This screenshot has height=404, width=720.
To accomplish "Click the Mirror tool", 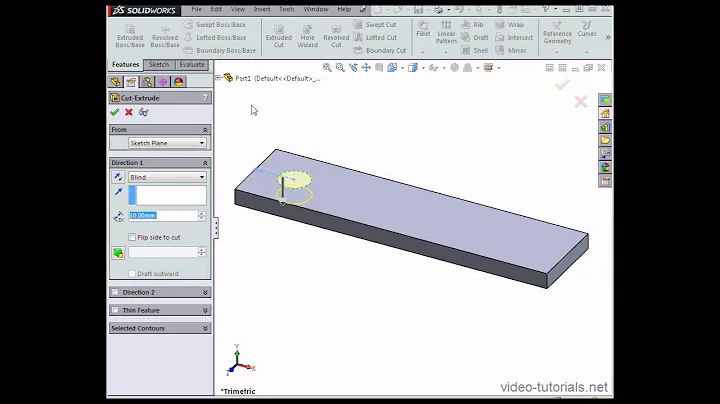I will 511,50.
